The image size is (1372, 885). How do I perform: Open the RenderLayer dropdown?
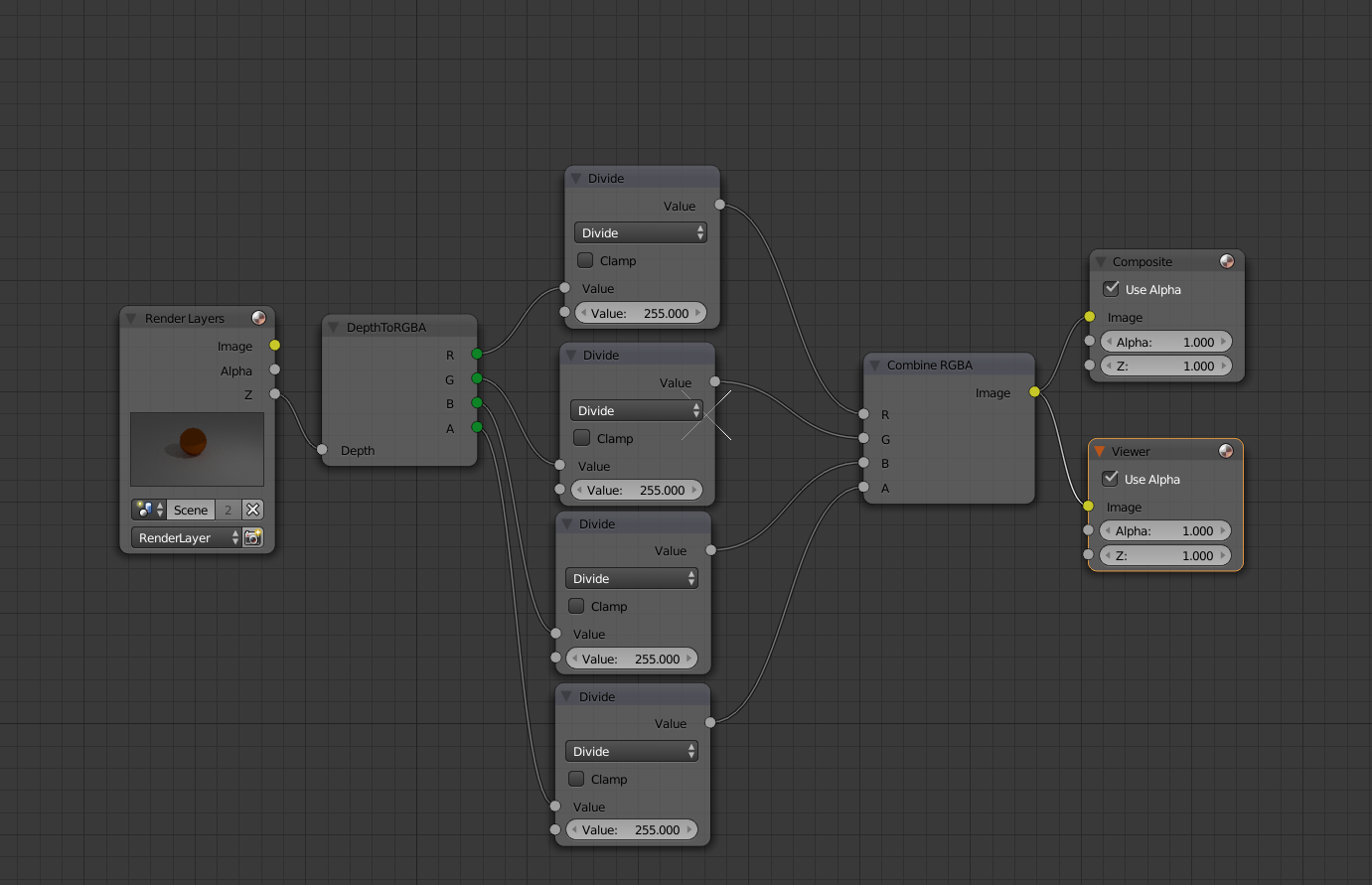(x=187, y=537)
